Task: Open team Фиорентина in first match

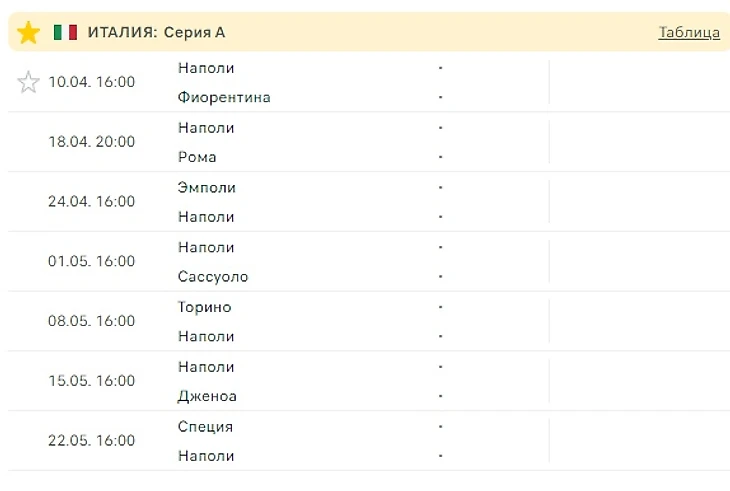Action: [224, 97]
